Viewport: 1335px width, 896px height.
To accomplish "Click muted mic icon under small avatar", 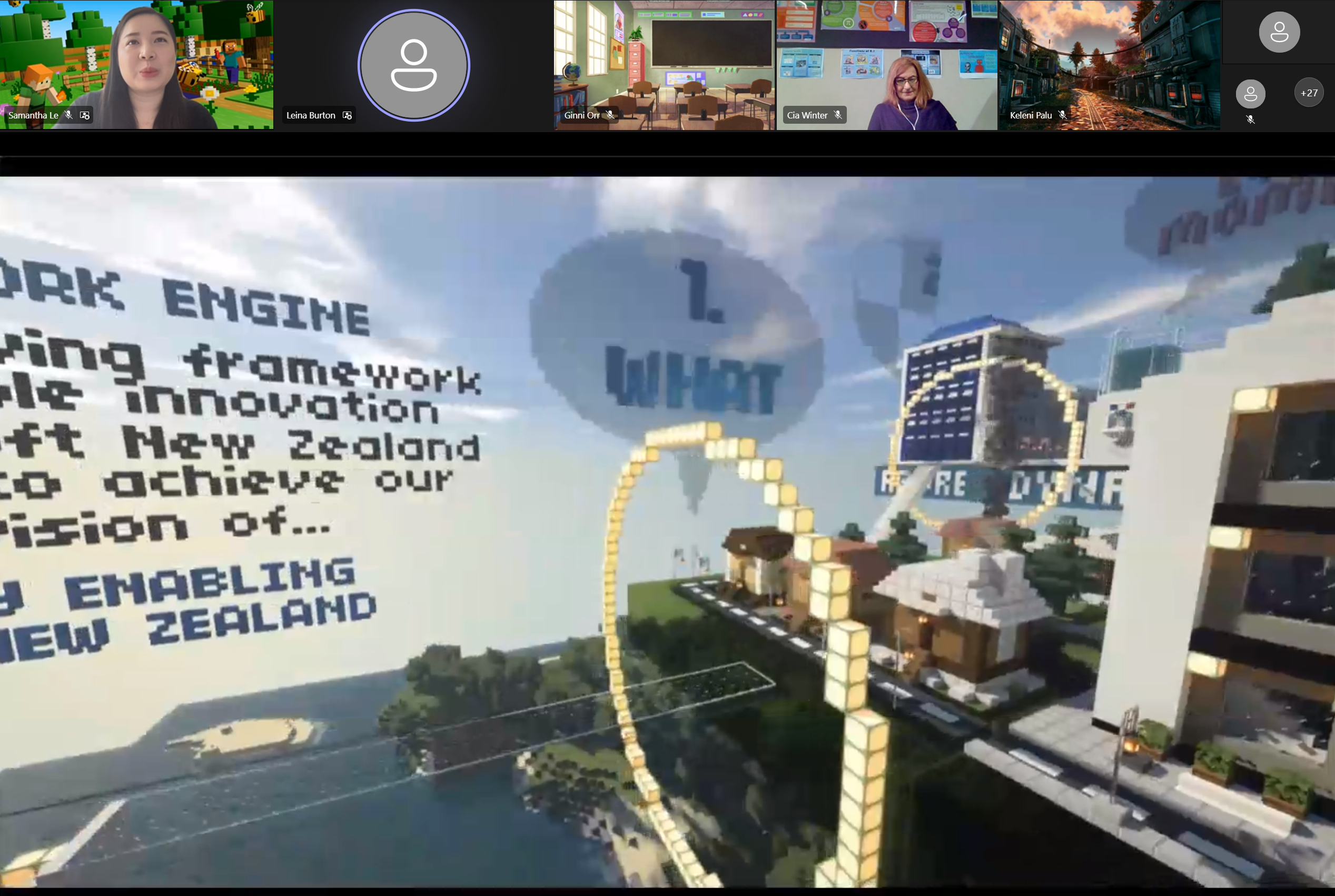I will pos(1250,119).
